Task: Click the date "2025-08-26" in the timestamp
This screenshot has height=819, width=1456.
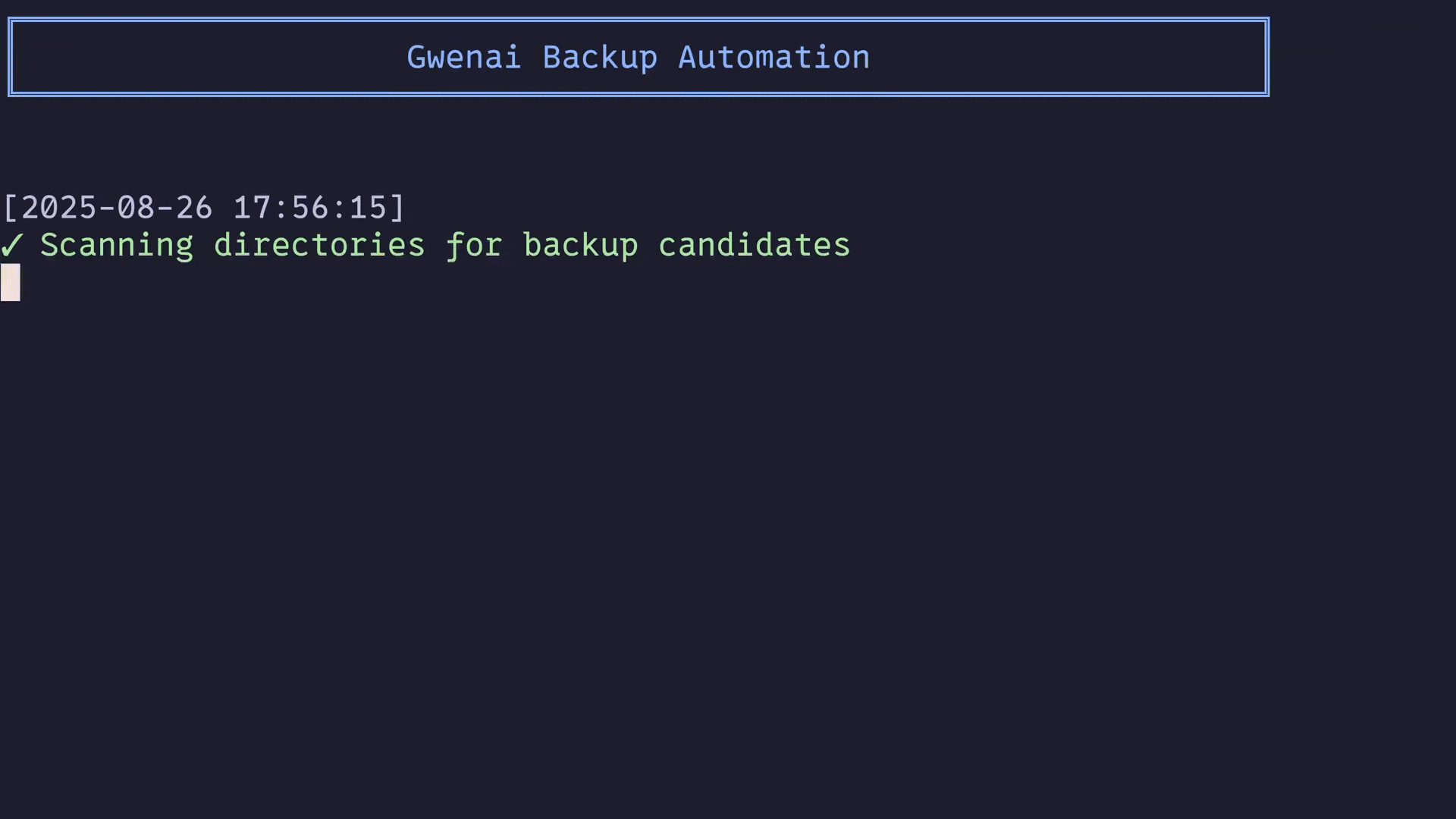Action: coord(117,208)
